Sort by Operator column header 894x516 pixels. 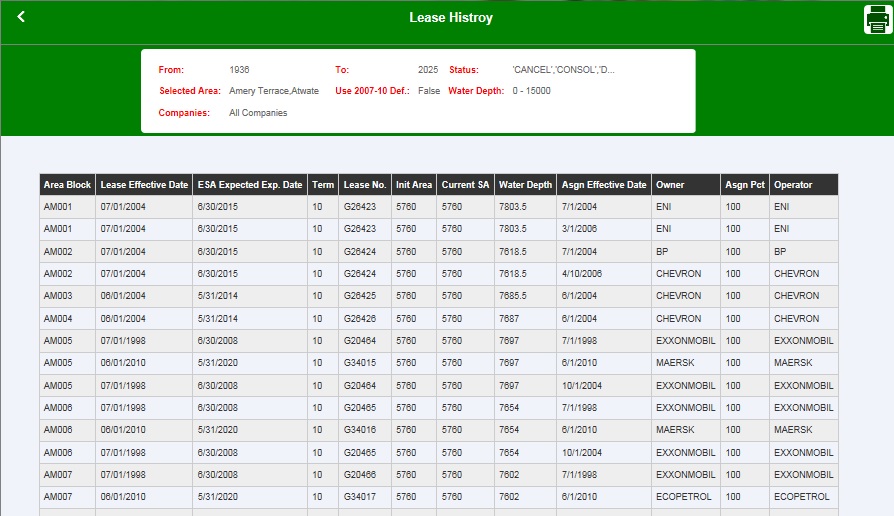(x=804, y=185)
